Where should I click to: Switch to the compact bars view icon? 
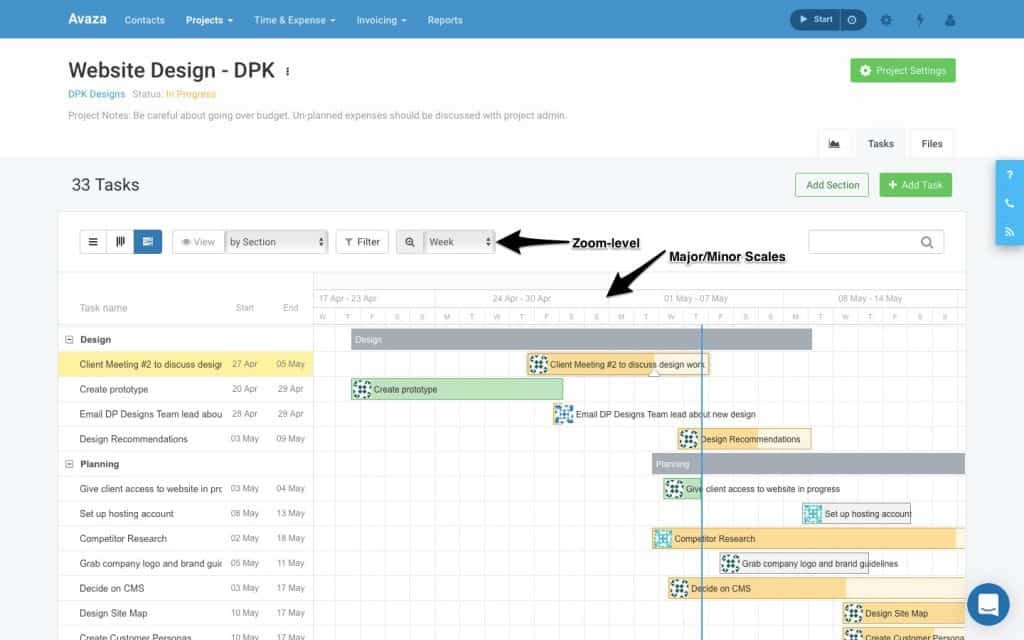(120, 241)
